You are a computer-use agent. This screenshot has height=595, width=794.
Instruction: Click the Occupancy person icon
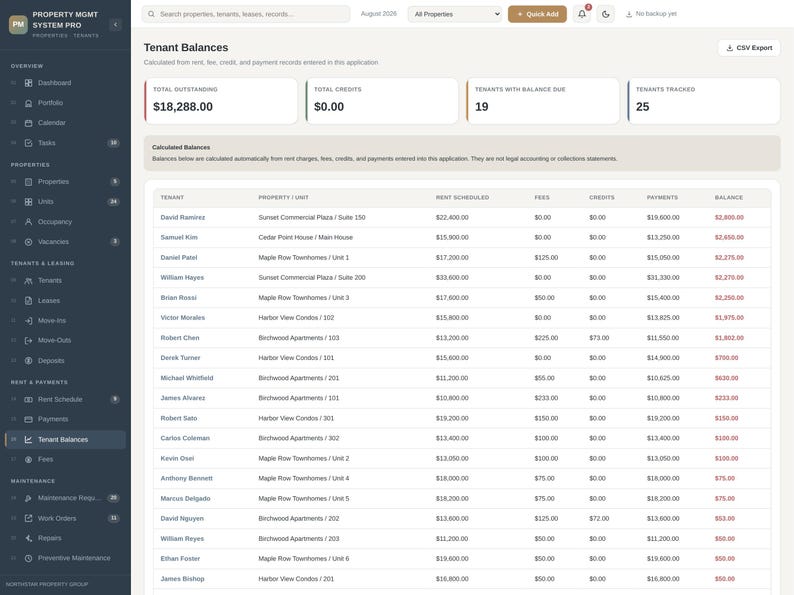[x=28, y=222]
